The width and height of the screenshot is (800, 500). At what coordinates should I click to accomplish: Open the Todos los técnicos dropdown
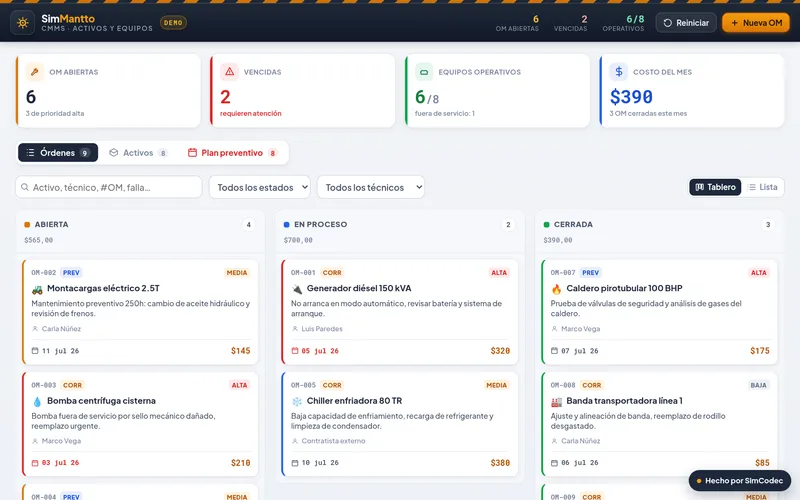pyautogui.click(x=370, y=187)
